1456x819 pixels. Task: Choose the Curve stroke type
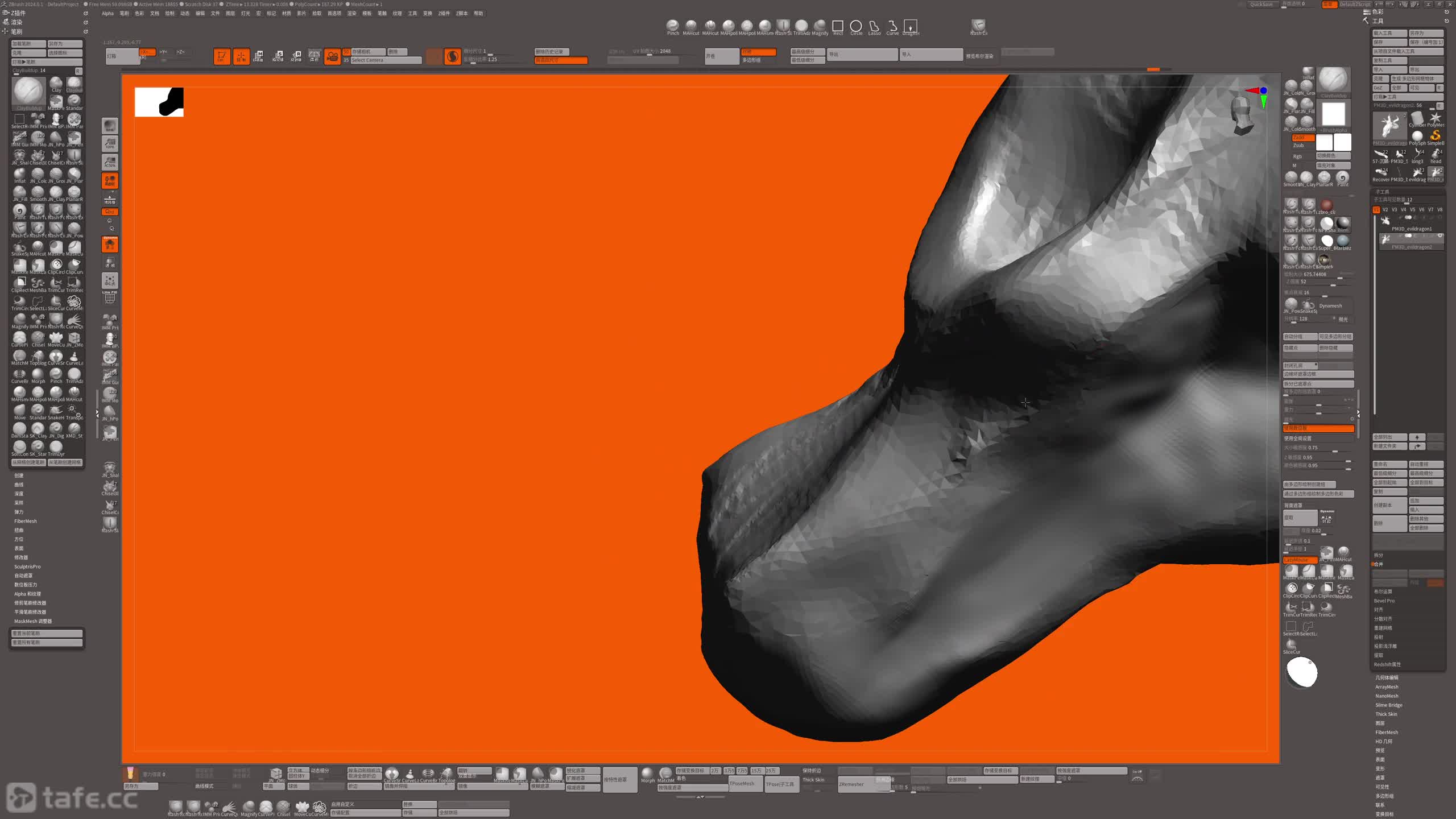[892, 27]
